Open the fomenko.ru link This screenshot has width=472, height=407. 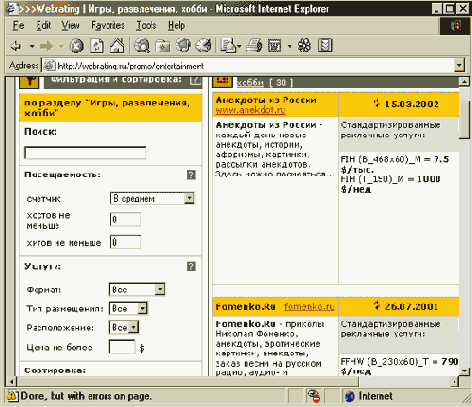click(x=309, y=307)
